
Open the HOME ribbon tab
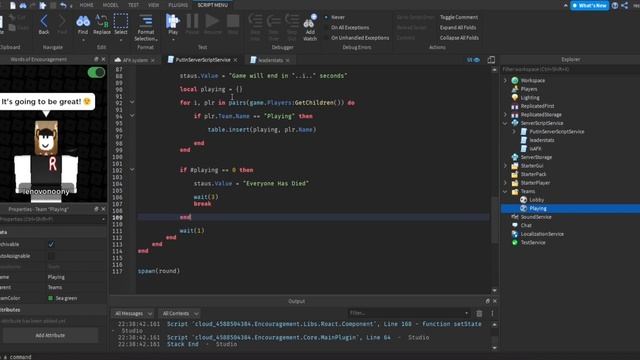87,5
